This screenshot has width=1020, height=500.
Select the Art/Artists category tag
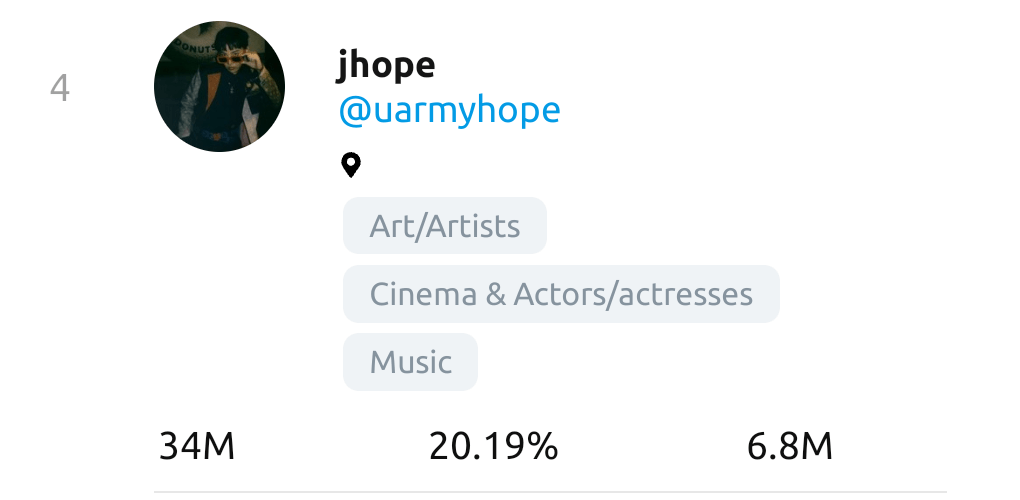pos(445,226)
